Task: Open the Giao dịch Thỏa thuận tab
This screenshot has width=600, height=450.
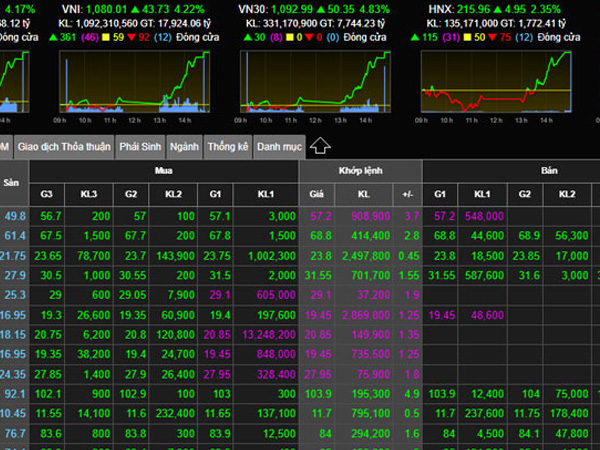Action: (x=63, y=146)
